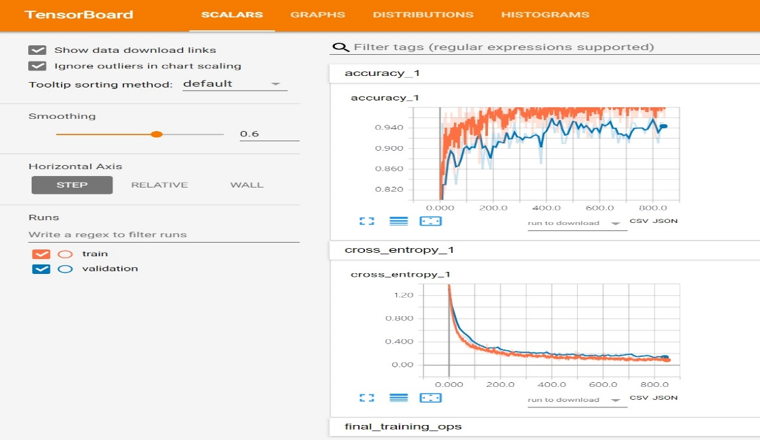760x440 pixels.
Task: Expand the cross_entropy_1 chart to full size
Action: pyautogui.click(x=367, y=397)
